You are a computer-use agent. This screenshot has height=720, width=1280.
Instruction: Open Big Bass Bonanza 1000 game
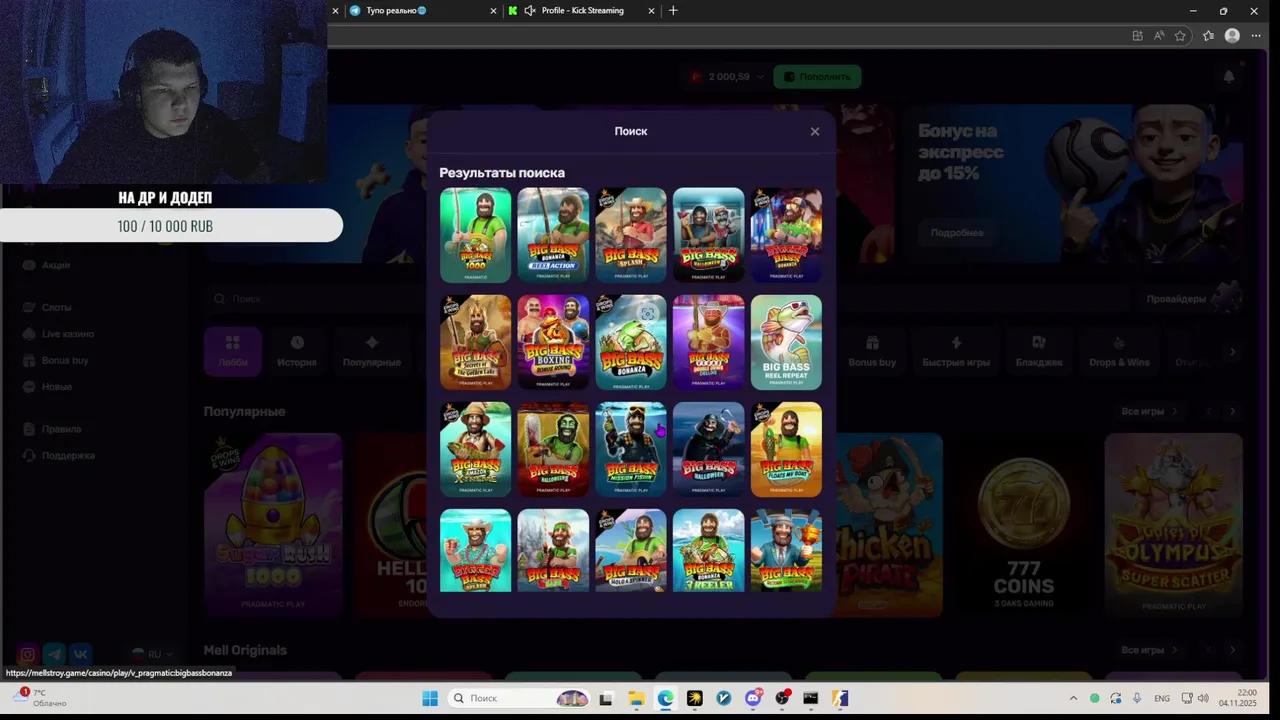(x=475, y=235)
